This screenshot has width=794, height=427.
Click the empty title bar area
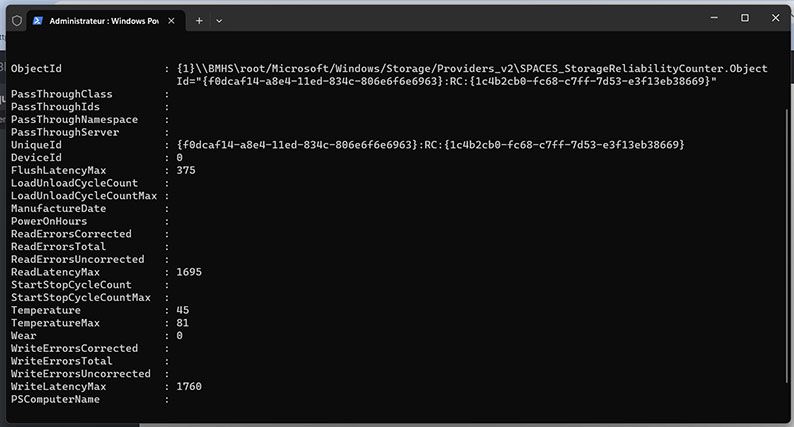[456, 19]
